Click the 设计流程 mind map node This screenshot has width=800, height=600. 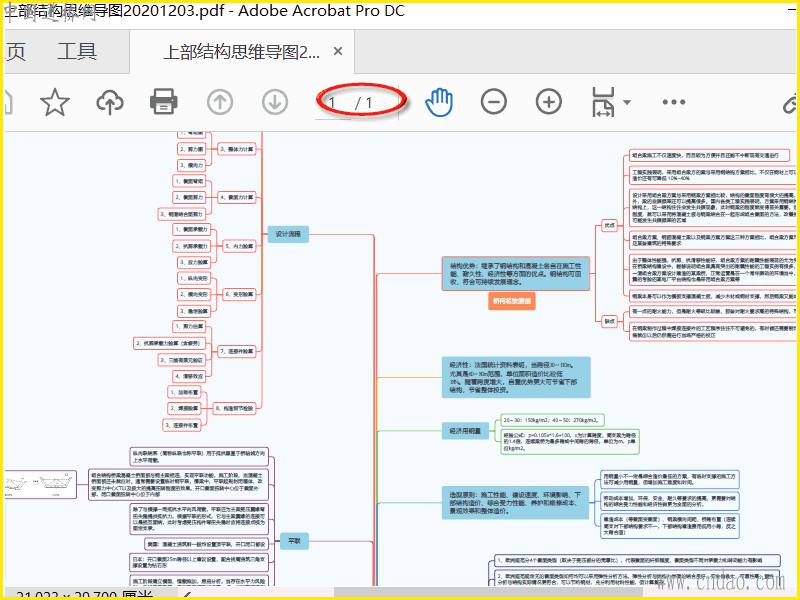[x=288, y=234]
